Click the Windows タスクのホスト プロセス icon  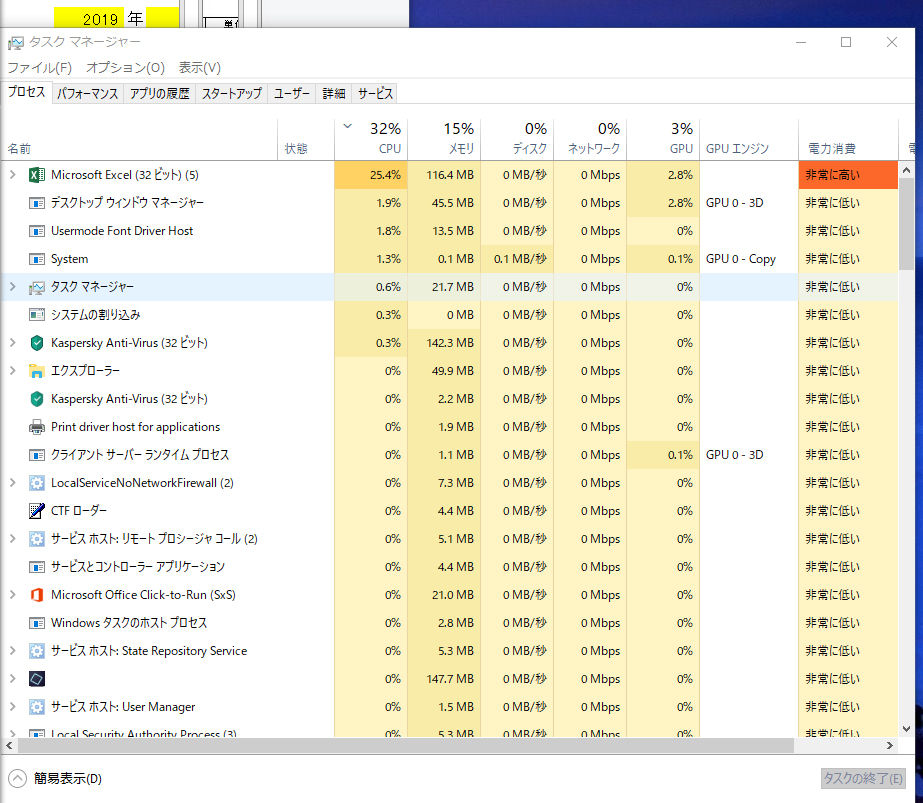point(36,623)
